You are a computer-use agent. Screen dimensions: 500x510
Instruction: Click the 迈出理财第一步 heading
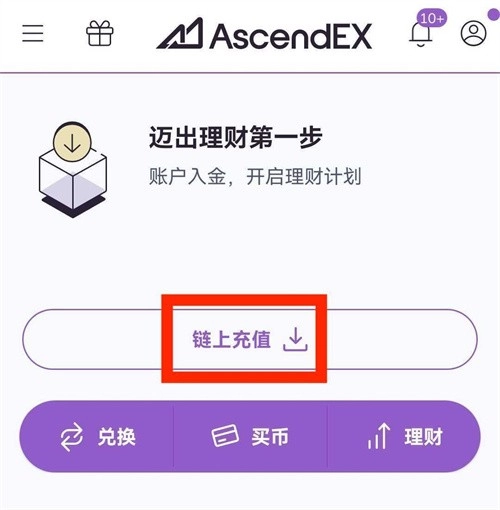pos(235,137)
